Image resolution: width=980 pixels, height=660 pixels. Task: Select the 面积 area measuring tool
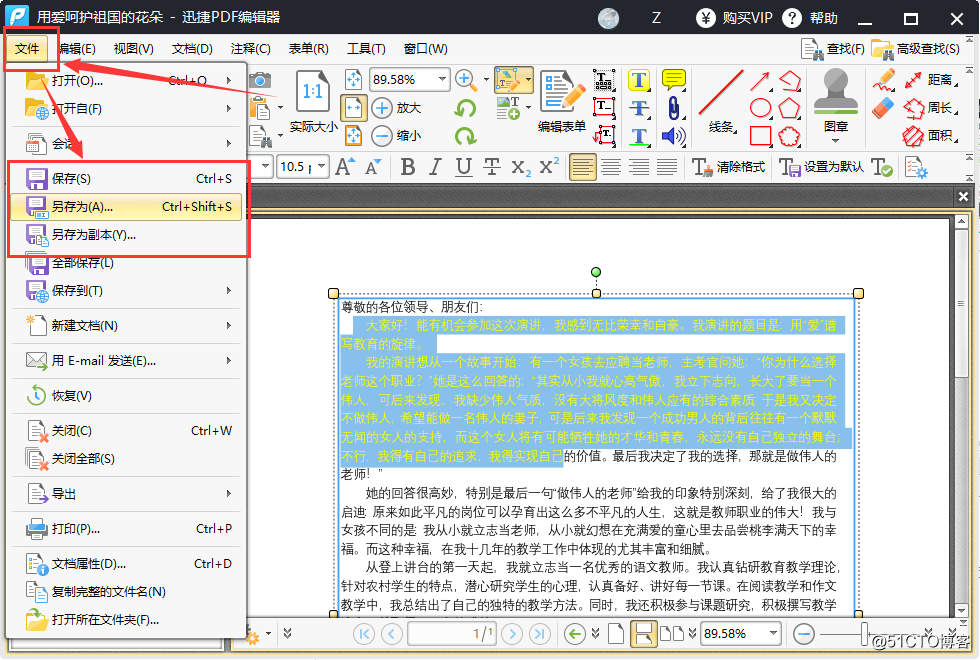point(930,135)
